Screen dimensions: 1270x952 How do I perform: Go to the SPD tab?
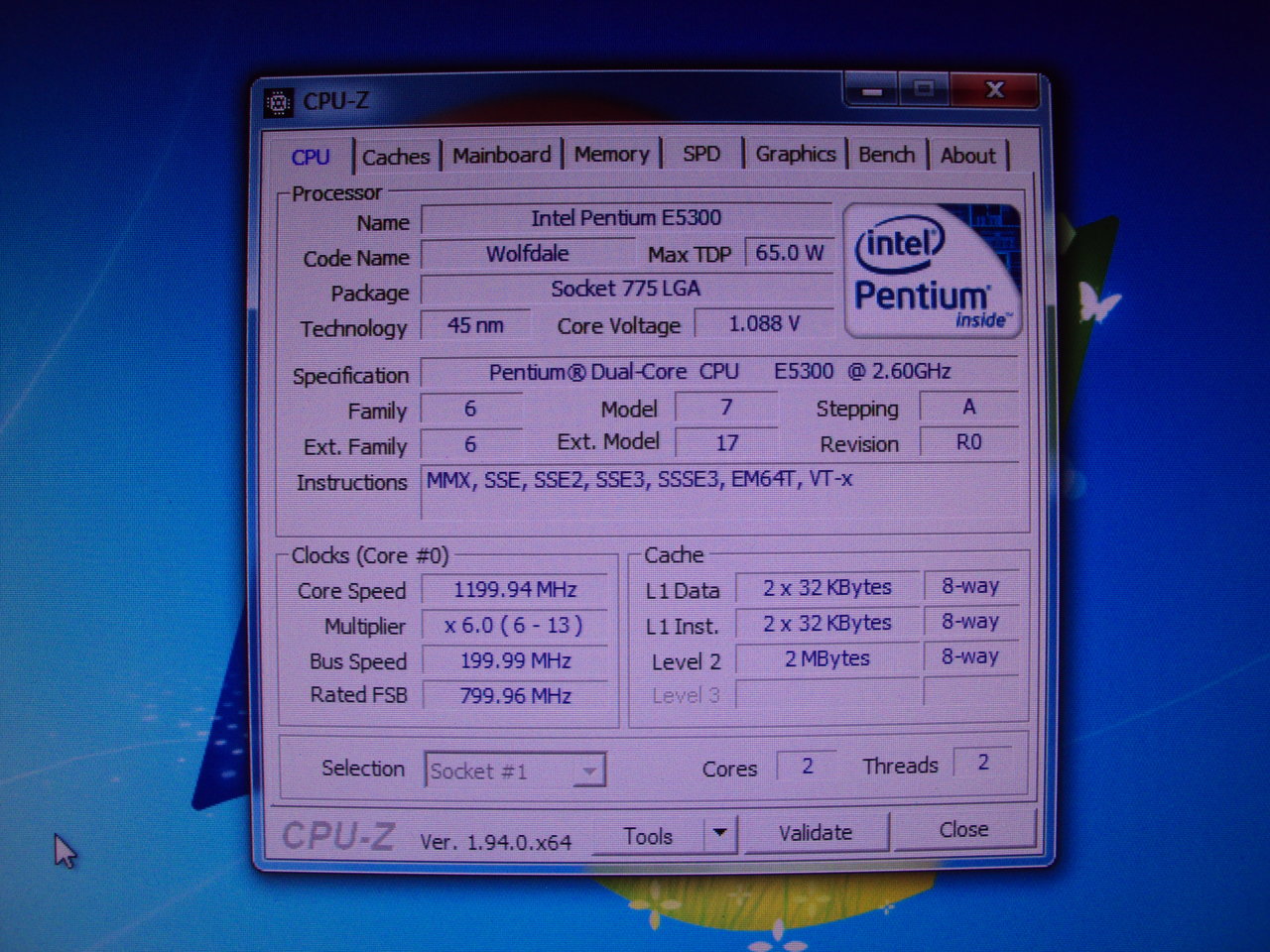701,154
